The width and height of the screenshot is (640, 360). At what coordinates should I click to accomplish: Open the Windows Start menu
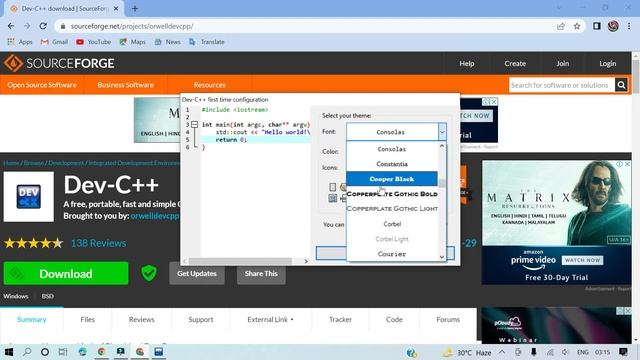click(9, 352)
